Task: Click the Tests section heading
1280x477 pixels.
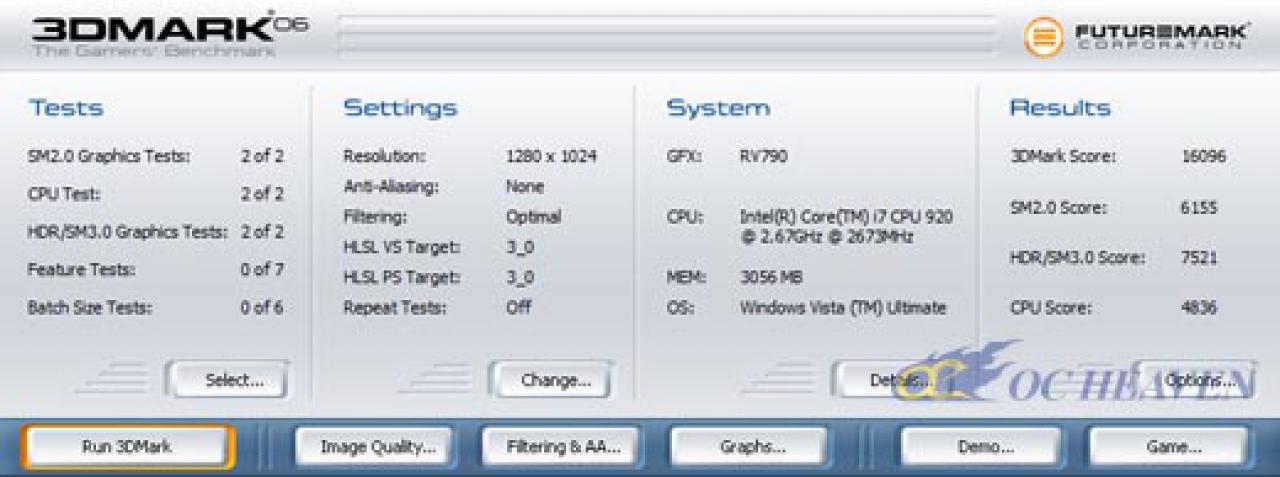Action: [66, 108]
